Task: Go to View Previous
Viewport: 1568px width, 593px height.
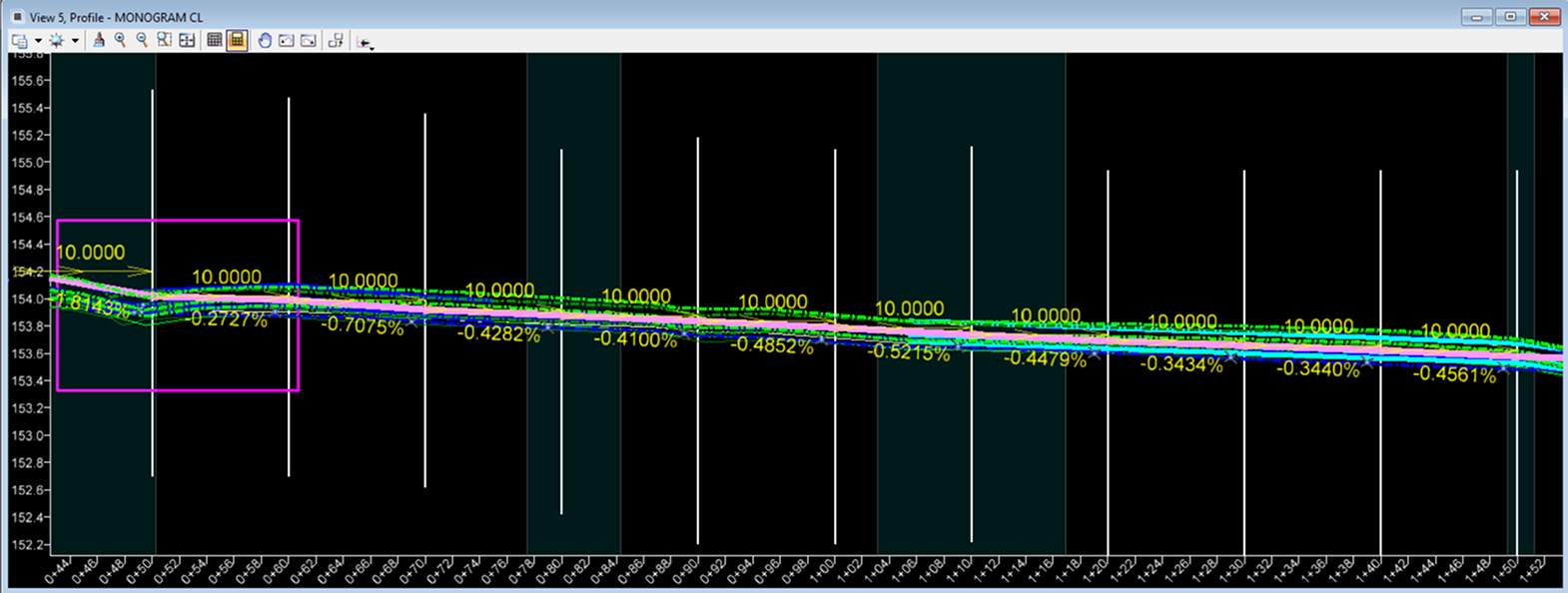Action: tap(287, 41)
